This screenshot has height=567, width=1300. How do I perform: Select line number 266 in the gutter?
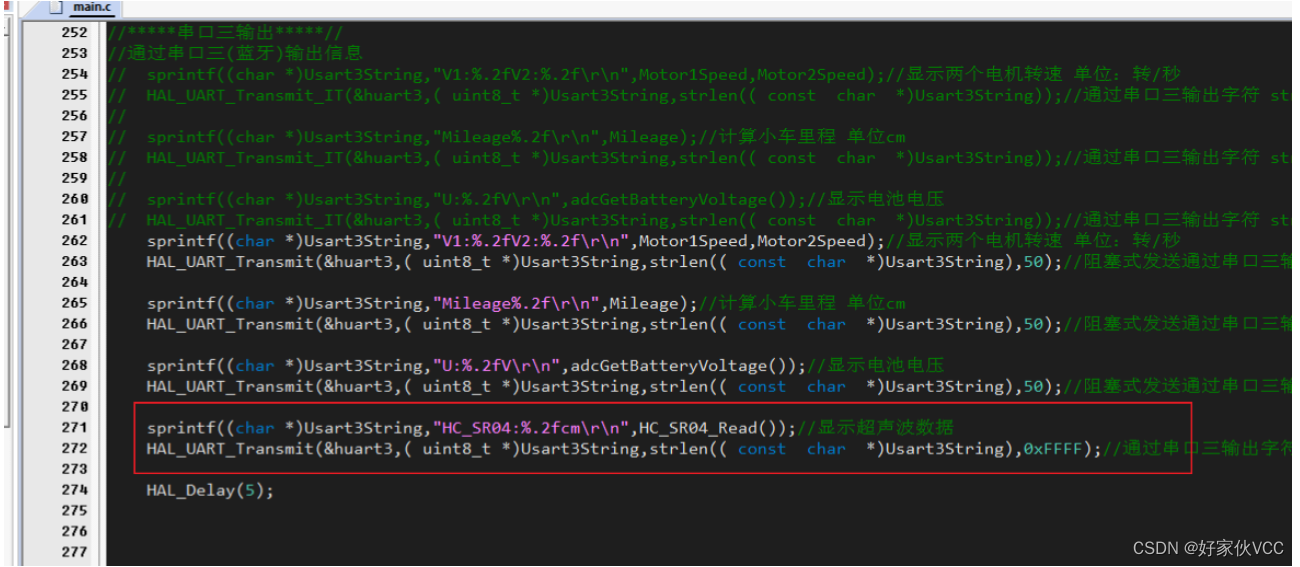point(74,324)
